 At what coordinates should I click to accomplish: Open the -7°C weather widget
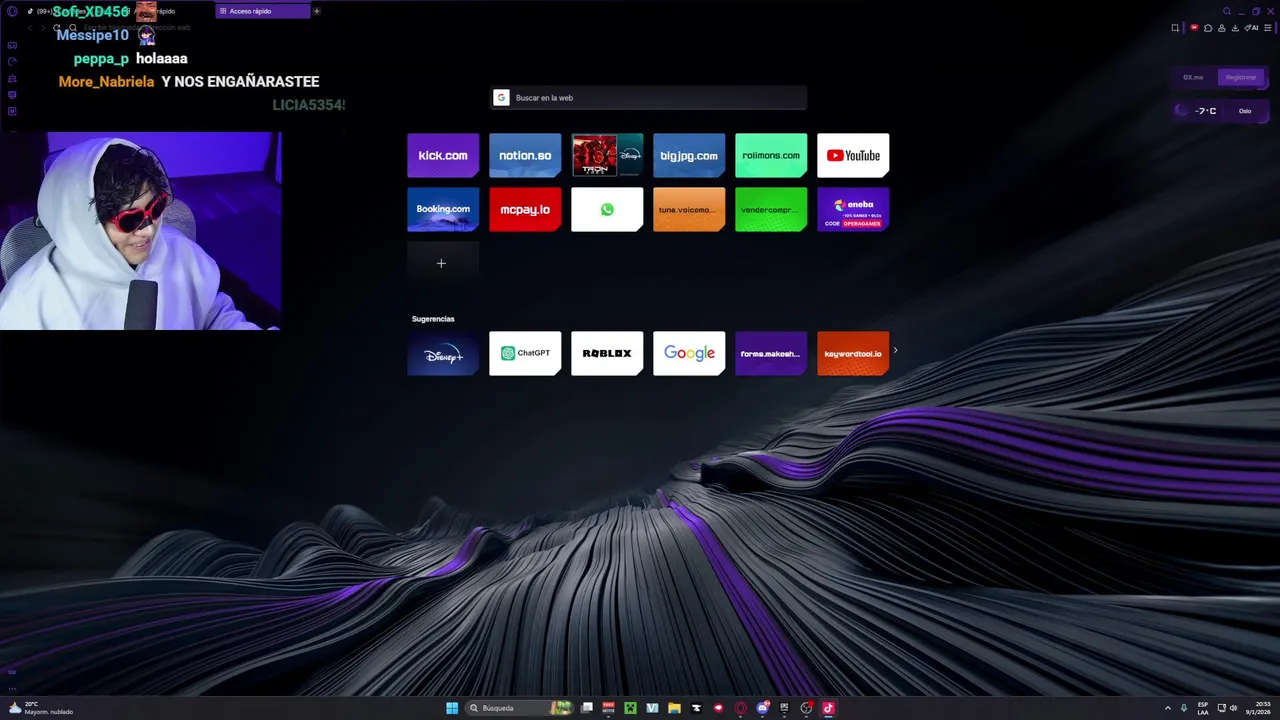coord(1199,111)
